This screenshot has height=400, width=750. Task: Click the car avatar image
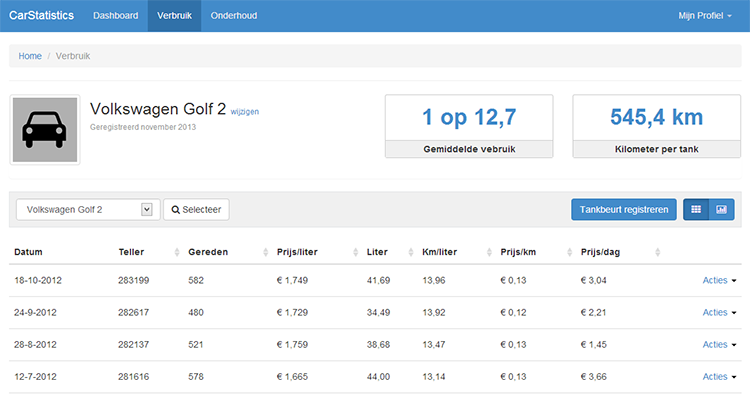click(x=44, y=129)
